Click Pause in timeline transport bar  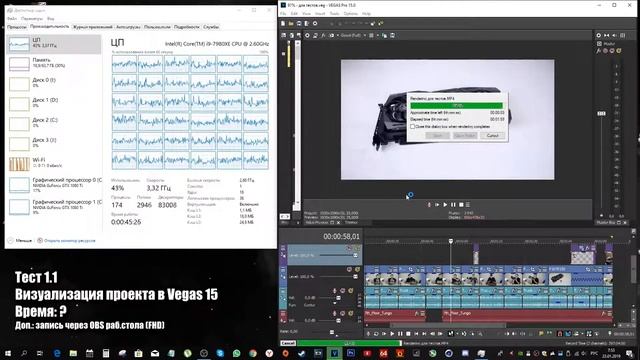click(x=400, y=333)
